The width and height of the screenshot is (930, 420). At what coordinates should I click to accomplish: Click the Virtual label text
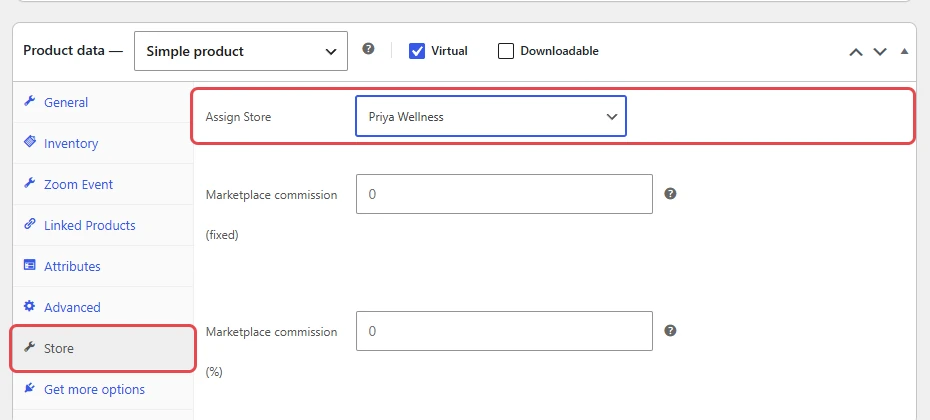coord(449,51)
